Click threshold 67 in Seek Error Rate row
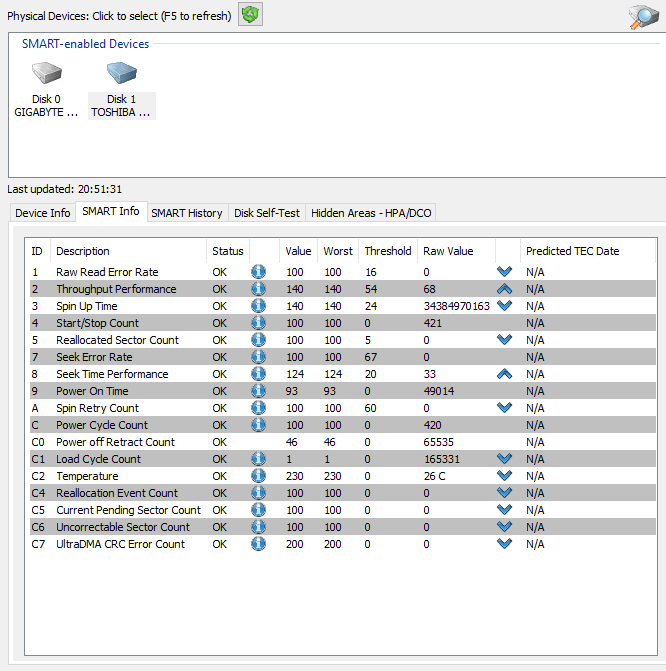 (371, 357)
